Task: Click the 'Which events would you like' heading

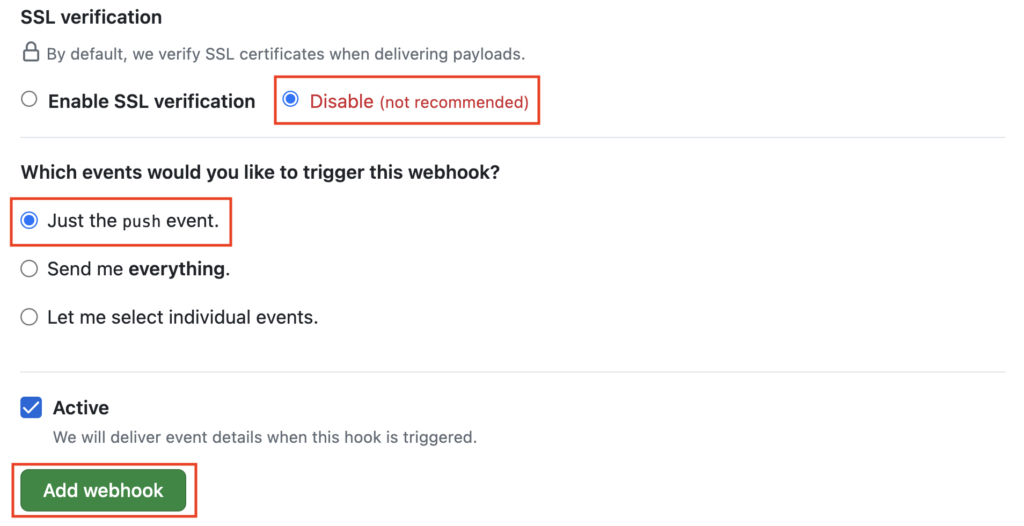Action: (260, 173)
